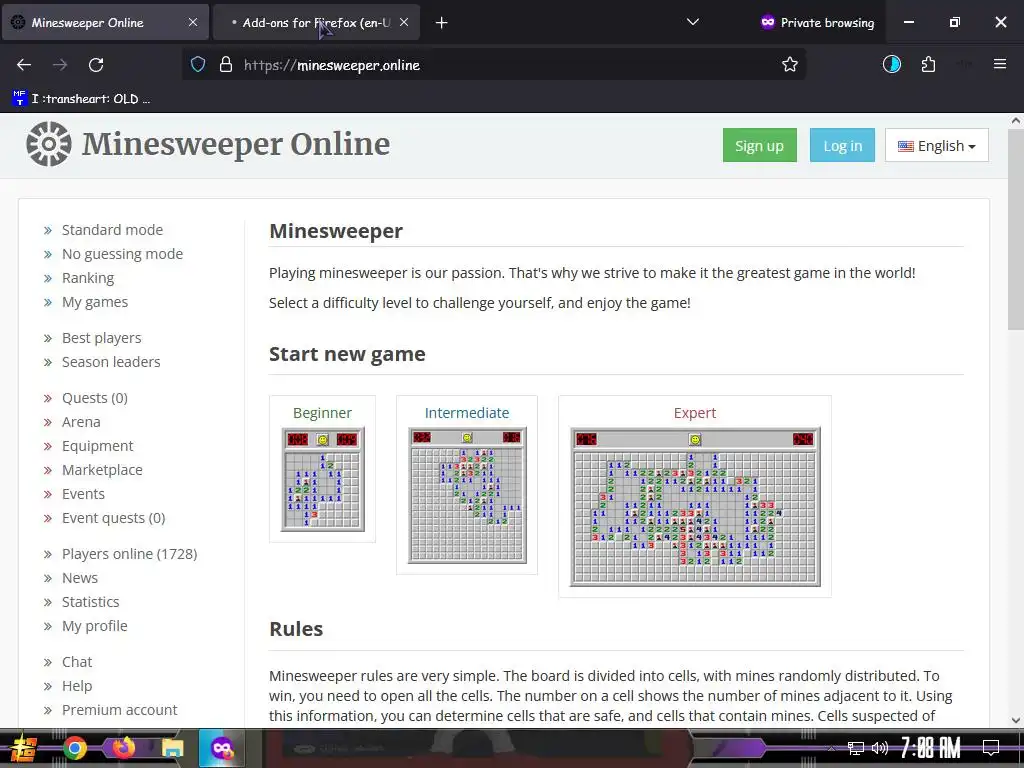Image resolution: width=1024 pixels, height=768 pixels.
Task: Click the Beginner board thumbnail
Action: click(x=323, y=479)
